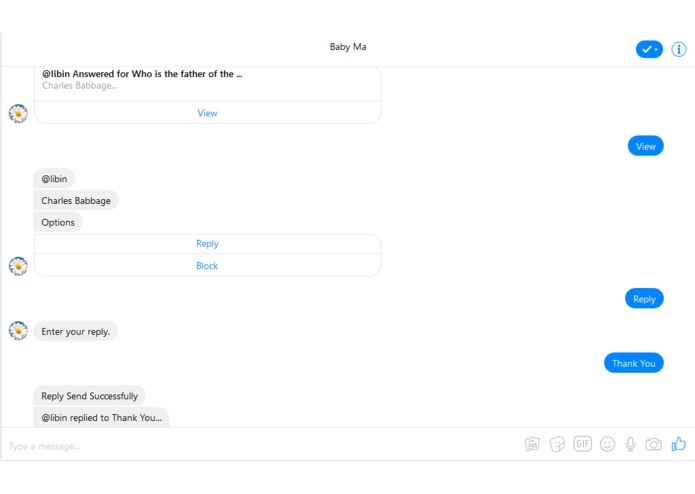Screen dimensions: 695x494
Task: Open the camera to take photo
Action: click(x=653, y=444)
